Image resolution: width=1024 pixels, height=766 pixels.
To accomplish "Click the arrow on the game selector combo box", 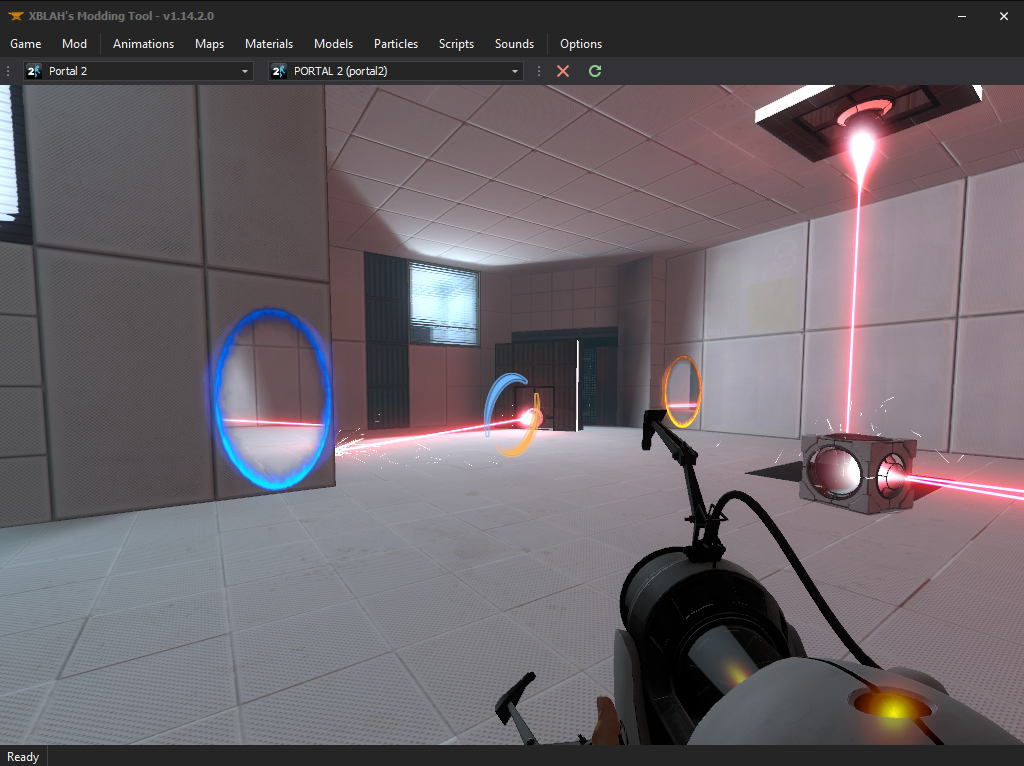I will (244, 71).
